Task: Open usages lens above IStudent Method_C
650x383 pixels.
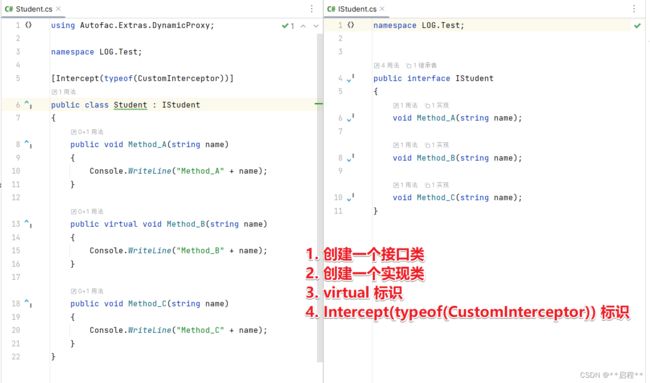Action: click(405, 185)
